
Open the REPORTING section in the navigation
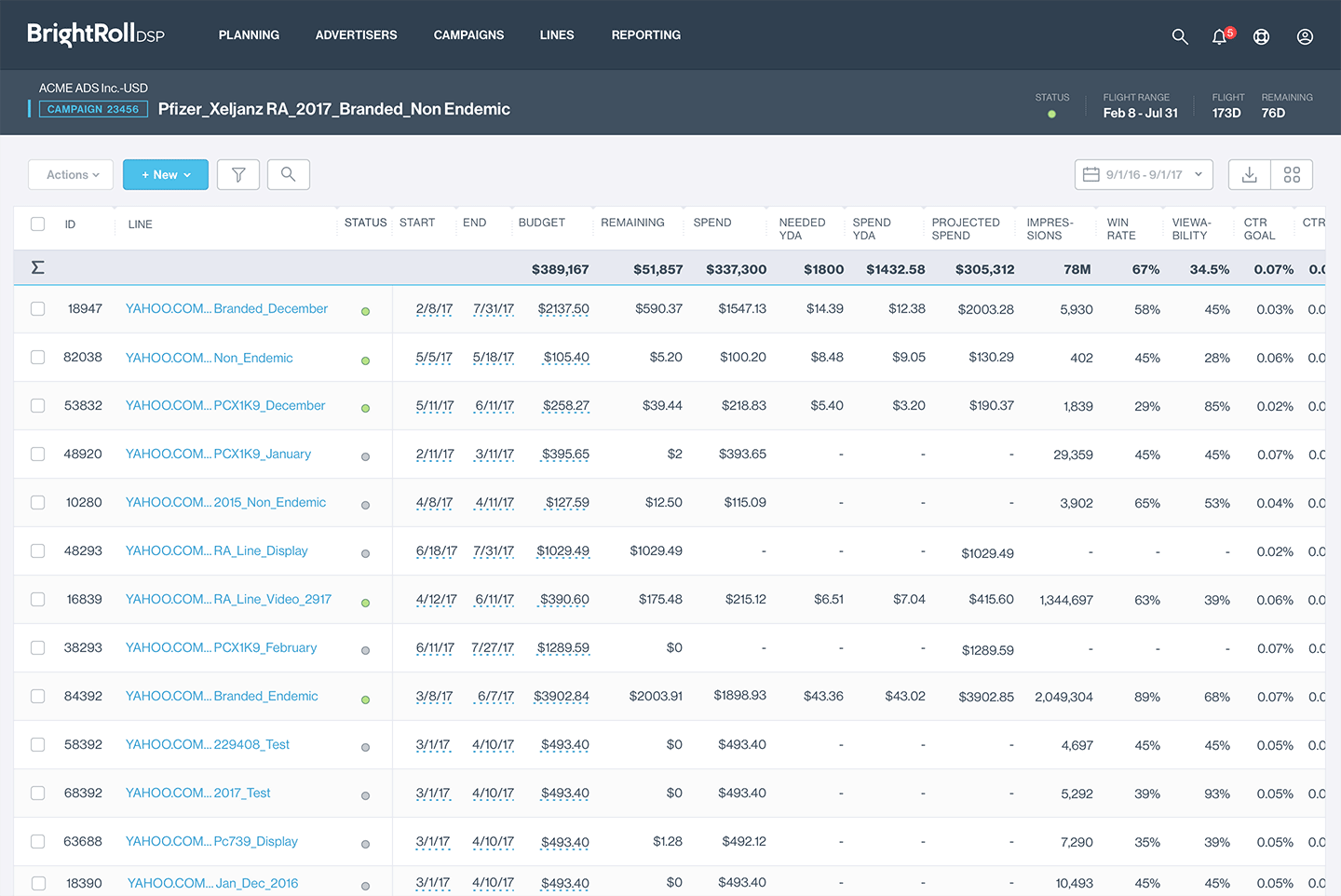point(645,34)
